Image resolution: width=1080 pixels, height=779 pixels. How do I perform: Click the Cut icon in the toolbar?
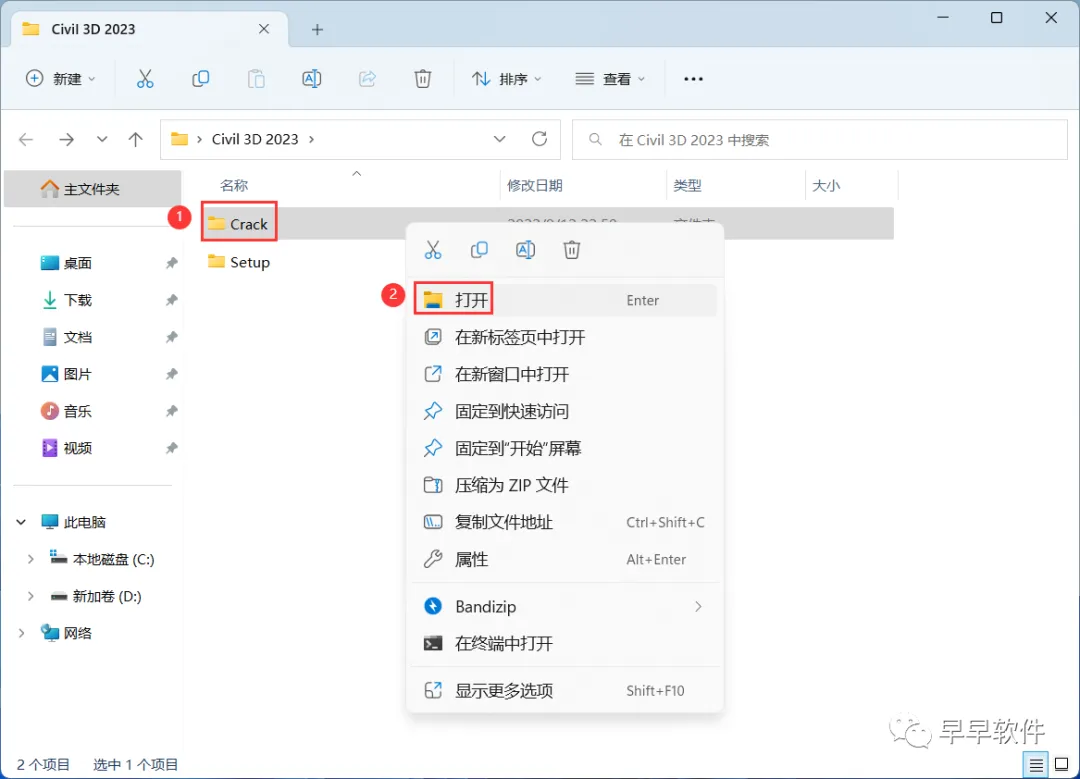tap(145, 79)
